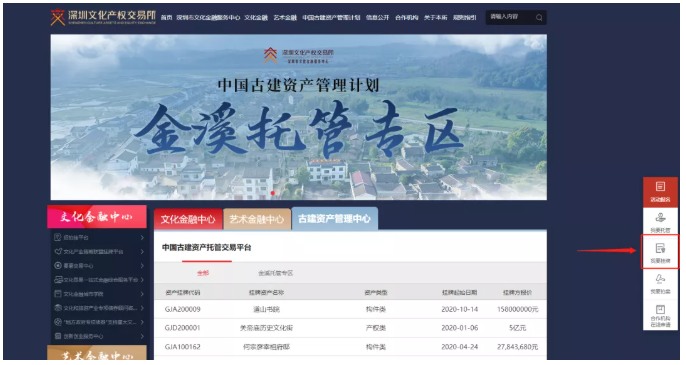
Task: Switch to the 艺术金融中心 tan tab
Action: [x=257, y=219]
